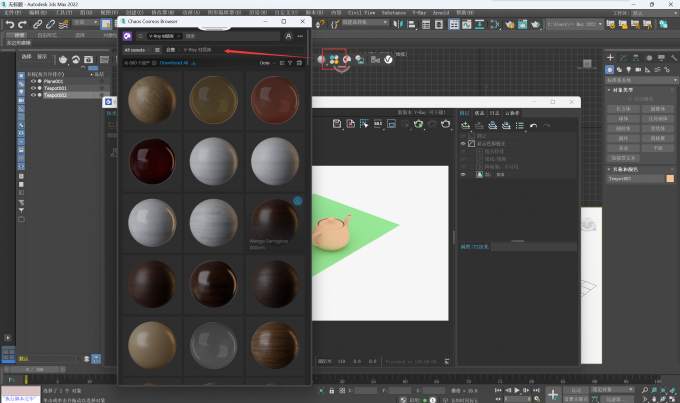Screen dimensions: 680x403
Task: Open the Curve Editor toolbar icon
Action: click(467, 24)
